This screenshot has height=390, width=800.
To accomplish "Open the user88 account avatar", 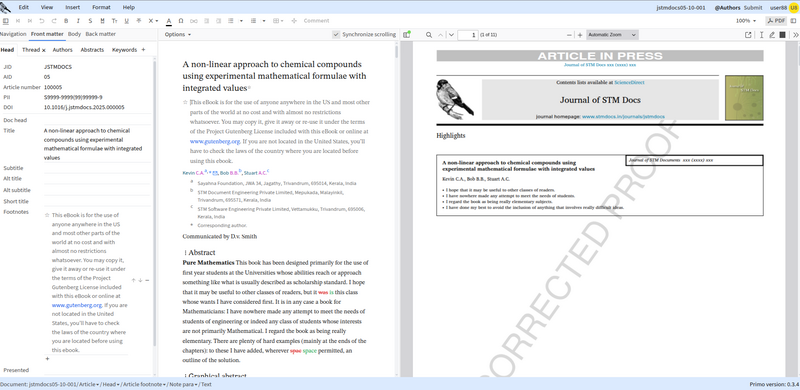I will click(793, 7).
